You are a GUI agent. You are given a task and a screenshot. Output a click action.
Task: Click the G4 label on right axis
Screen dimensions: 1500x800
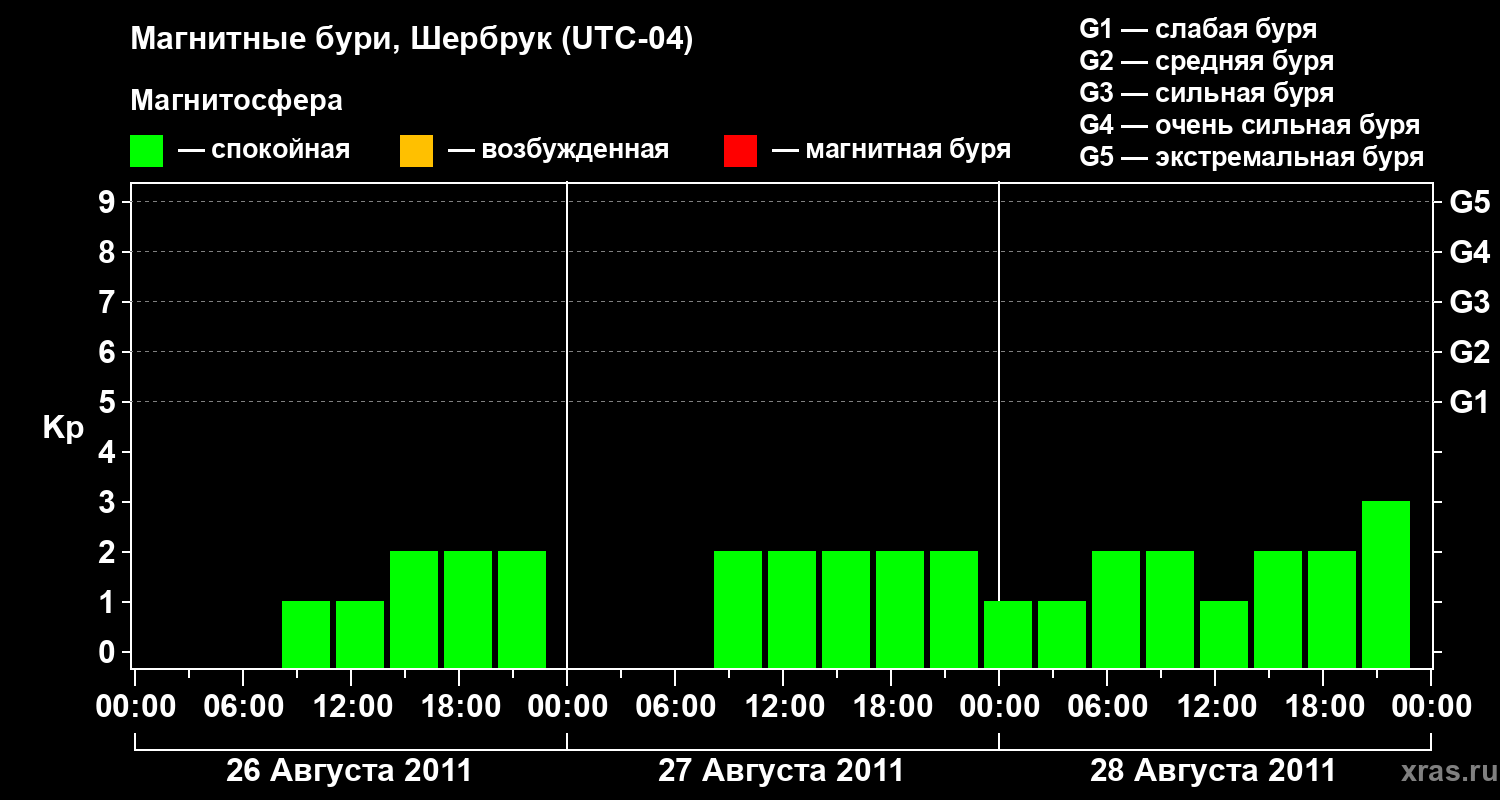tap(1469, 252)
